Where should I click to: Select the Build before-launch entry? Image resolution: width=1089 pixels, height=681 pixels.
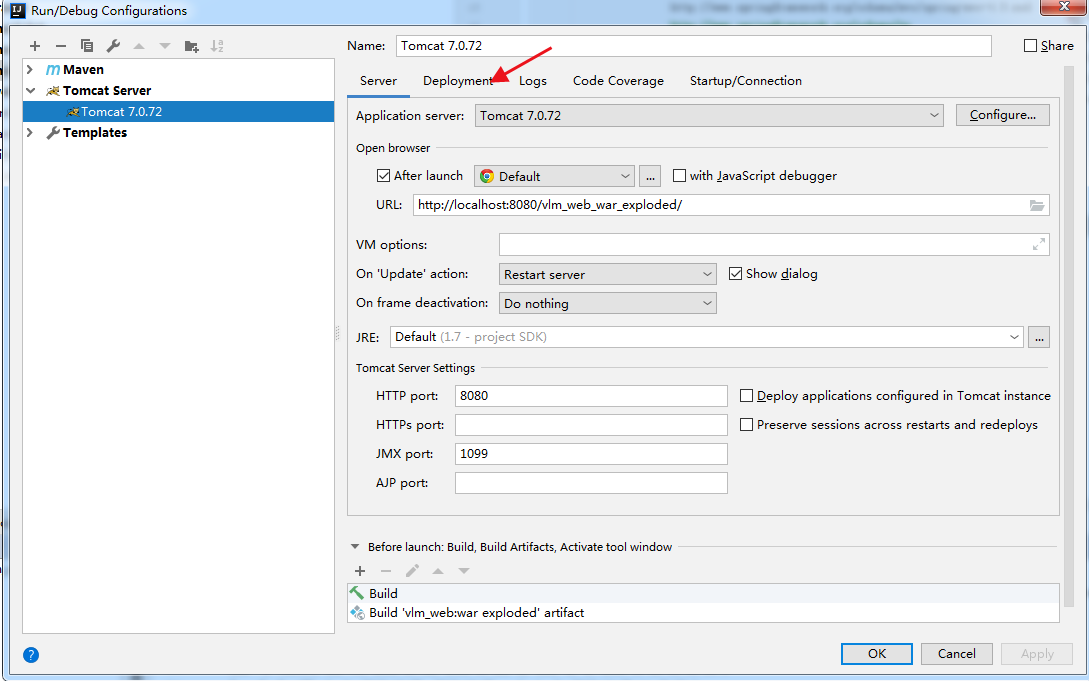(x=704, y=594)
